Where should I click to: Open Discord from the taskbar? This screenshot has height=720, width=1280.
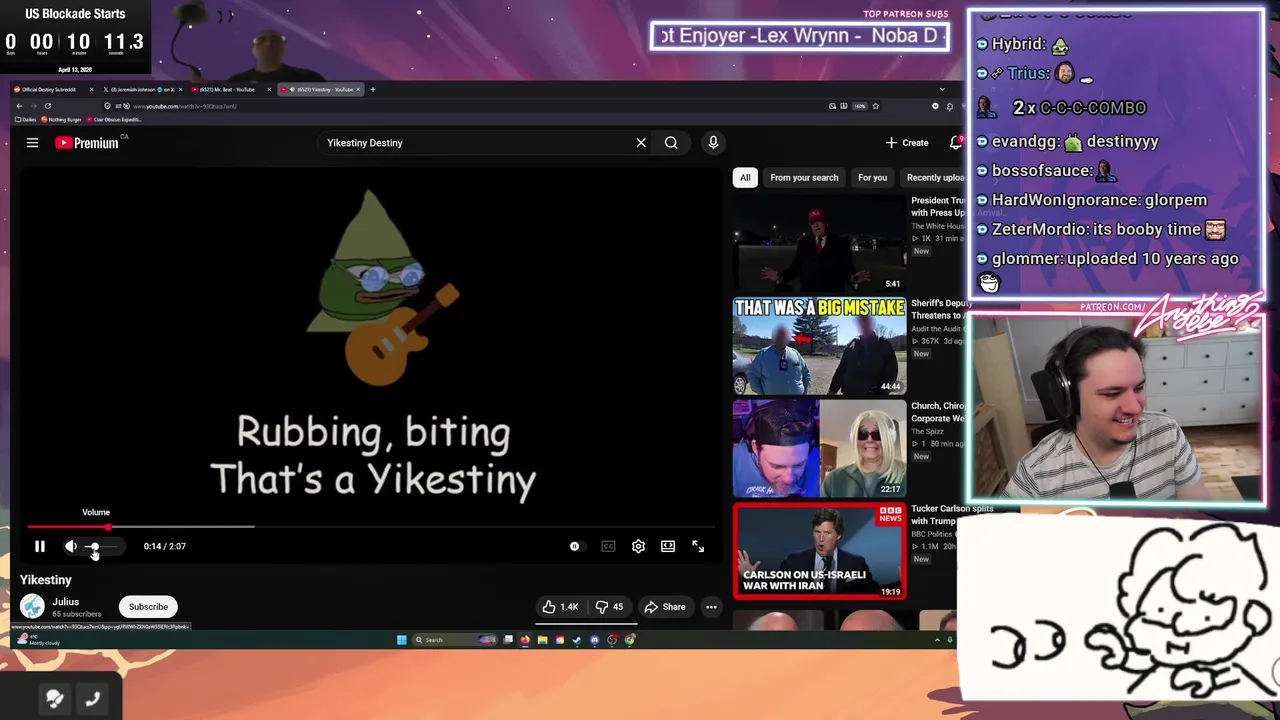click(x=594, y=640)
